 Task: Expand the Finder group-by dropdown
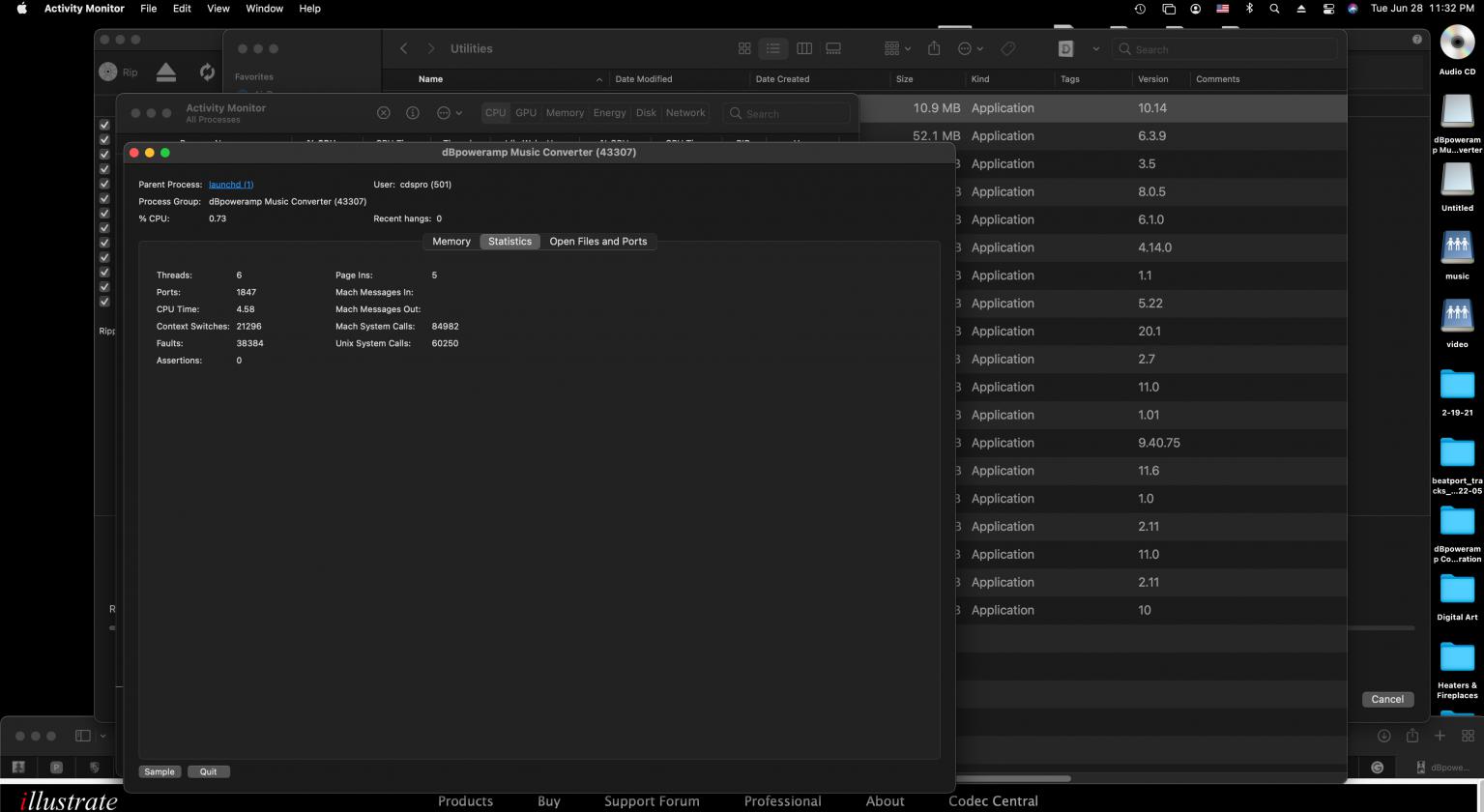[897, 48]
